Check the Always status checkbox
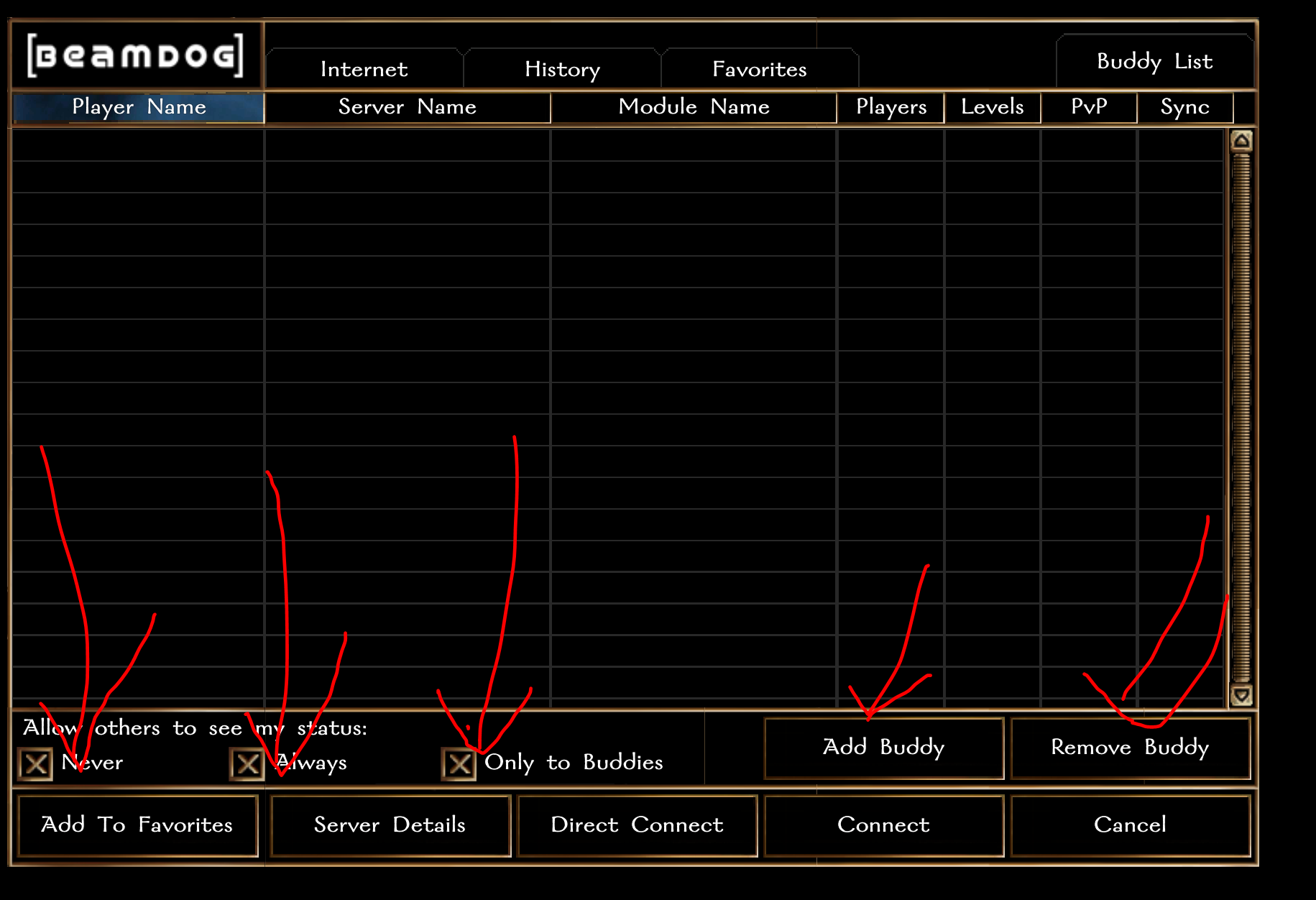Viewport: 1316px width, 900px height. pyautogui.click(x=247, y=764)
